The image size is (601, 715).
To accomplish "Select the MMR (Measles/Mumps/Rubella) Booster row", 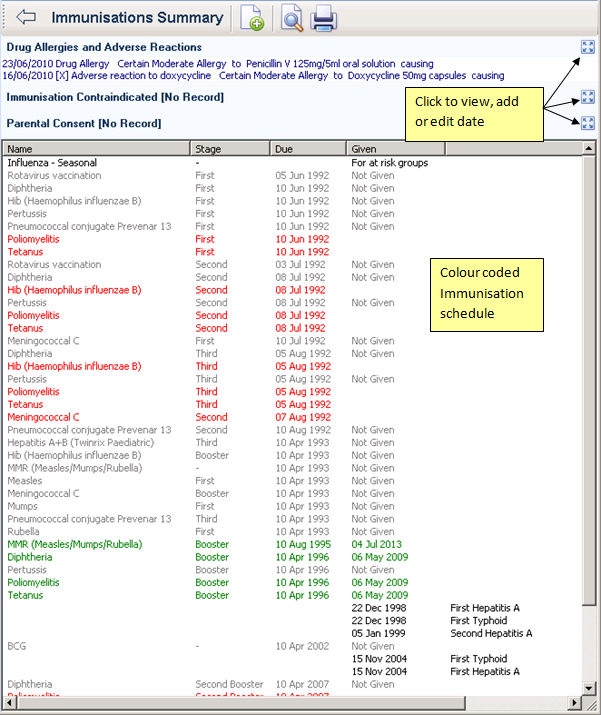I will [74, 544].
